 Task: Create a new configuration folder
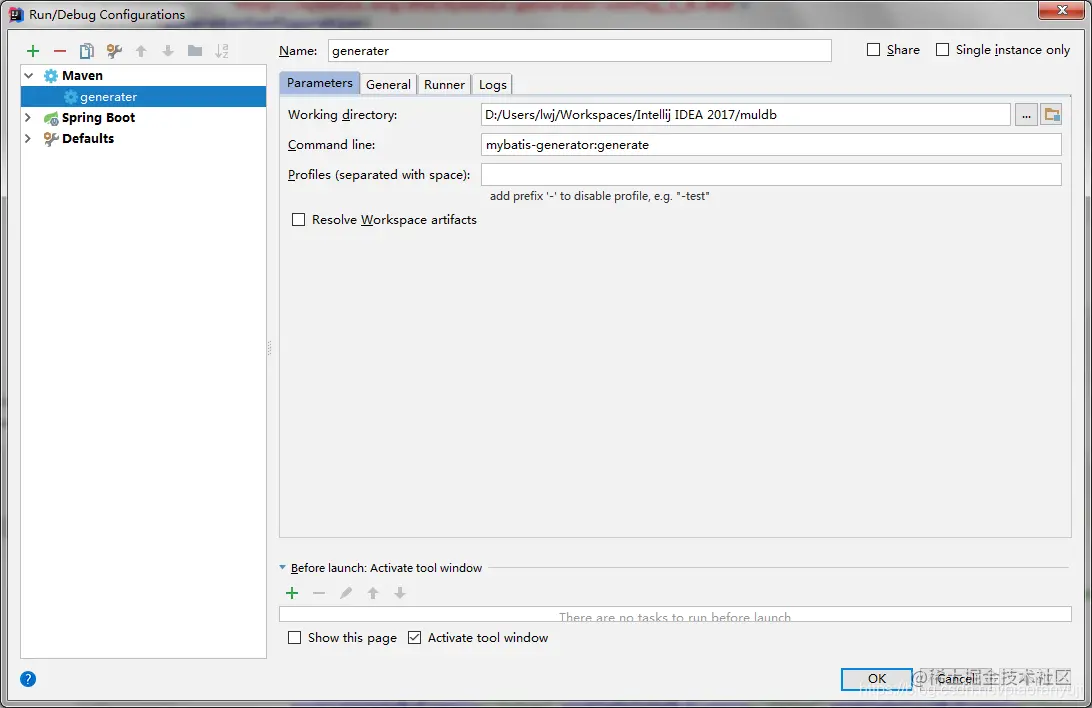[195, 51]
